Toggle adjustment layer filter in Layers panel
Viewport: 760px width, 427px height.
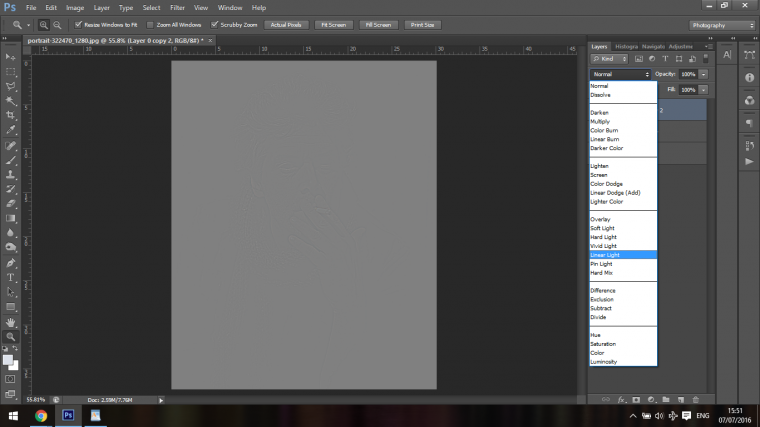652,59
